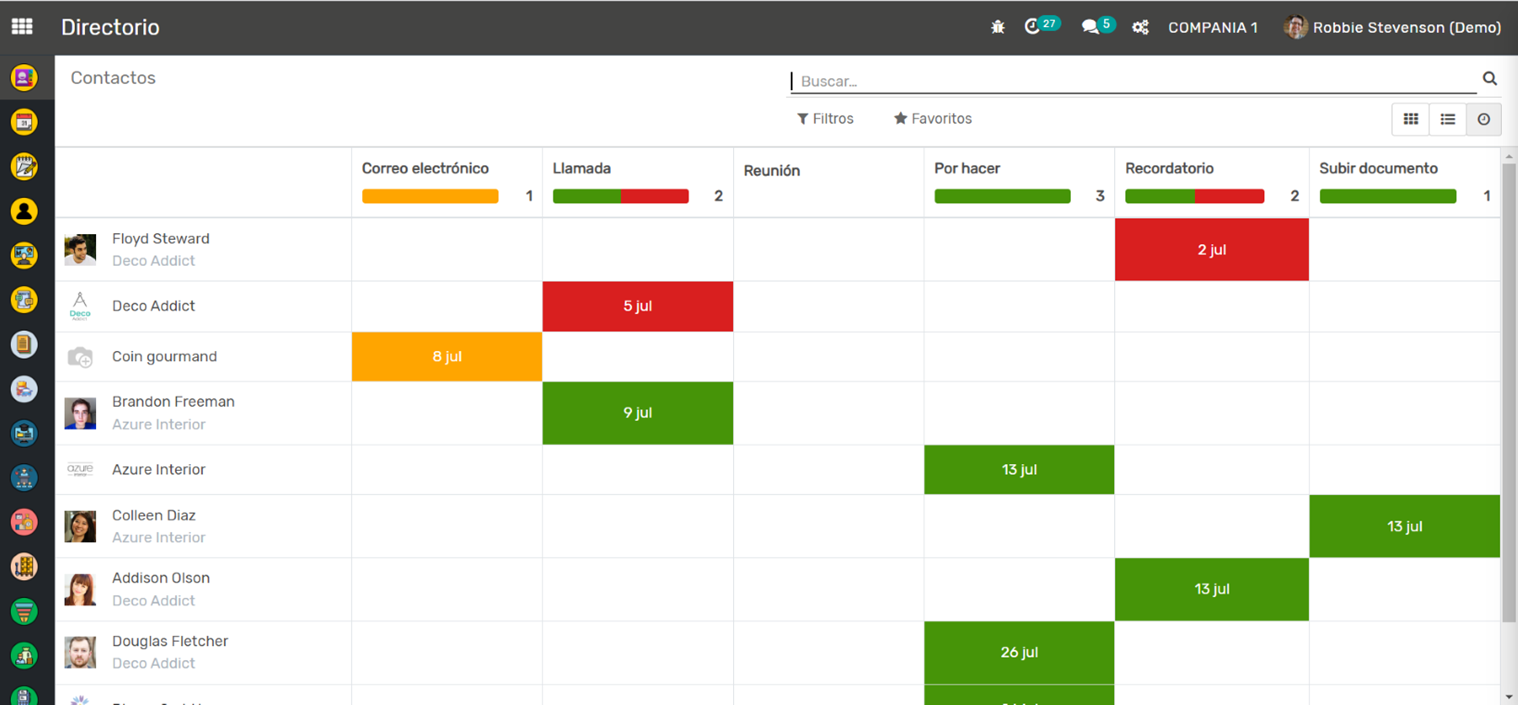Switch to kanban view
Viewport: 1518px width, 705px height.
pos(1410,119)
